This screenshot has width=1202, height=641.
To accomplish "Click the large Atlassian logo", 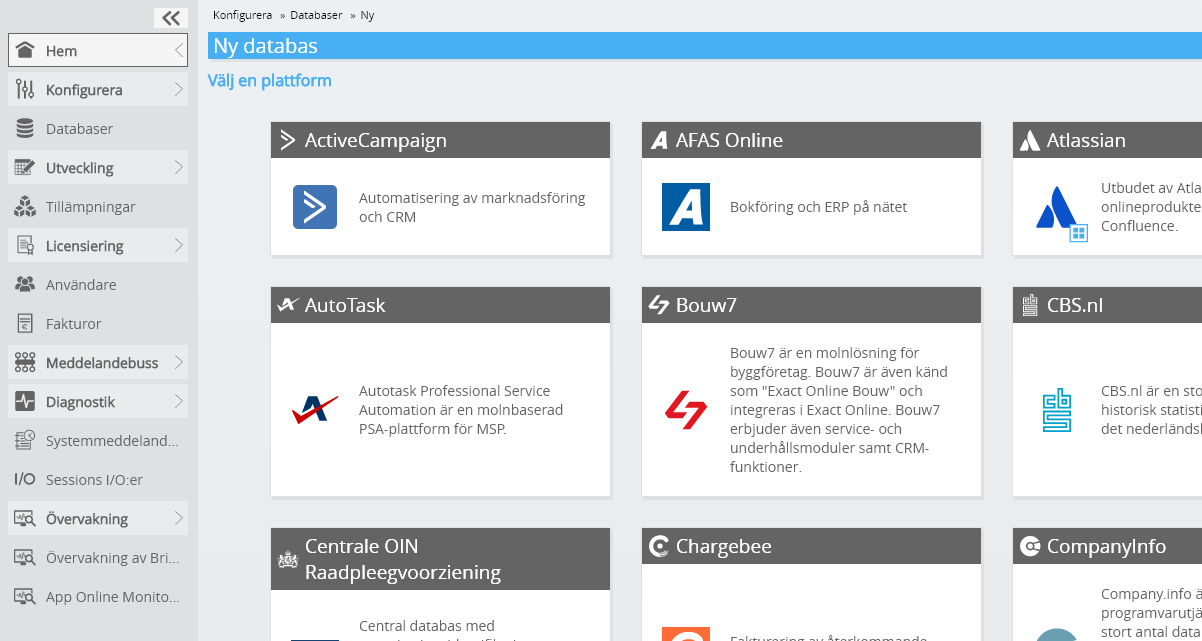I will click(x=1060, y=212).
